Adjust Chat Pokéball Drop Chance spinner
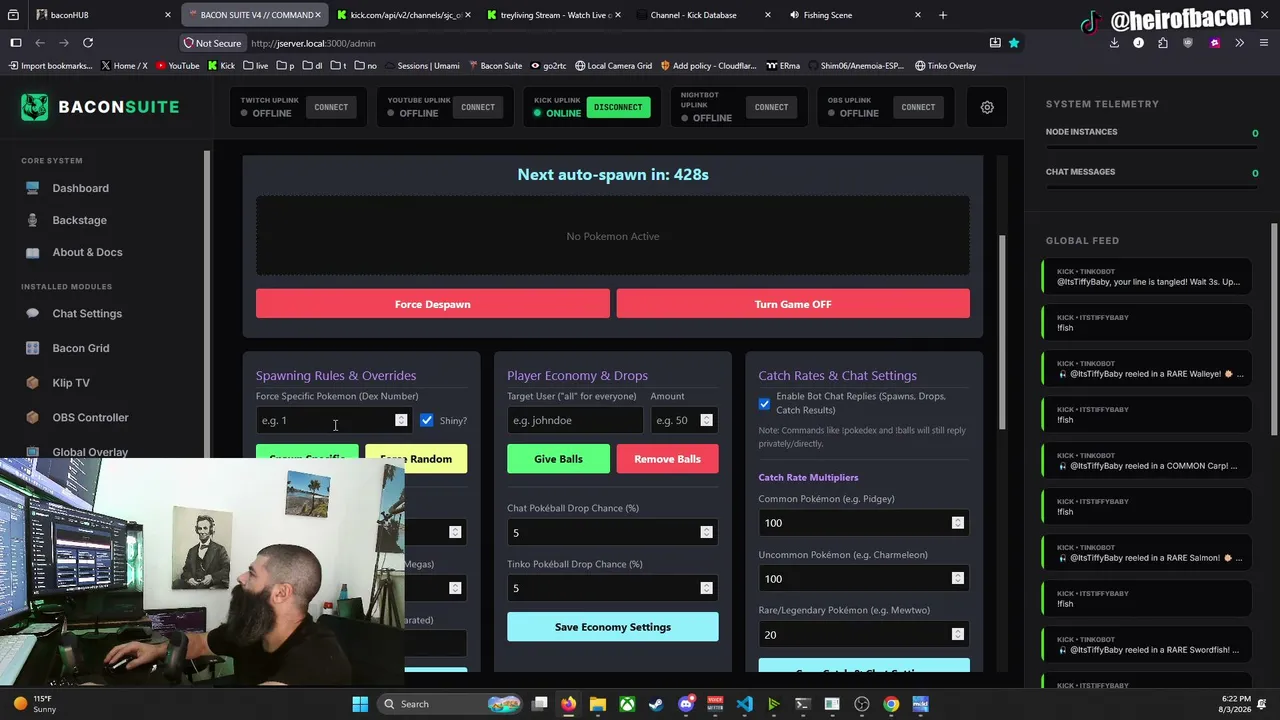 tap(706, 532)
